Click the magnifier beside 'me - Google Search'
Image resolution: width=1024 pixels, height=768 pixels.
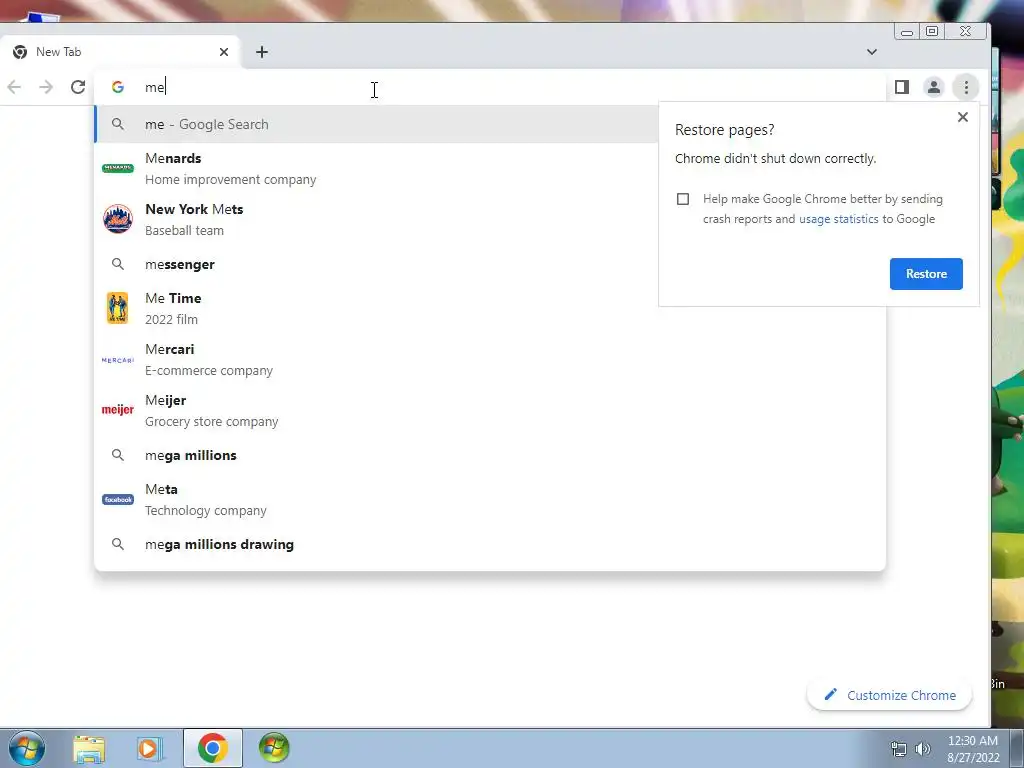118,124
